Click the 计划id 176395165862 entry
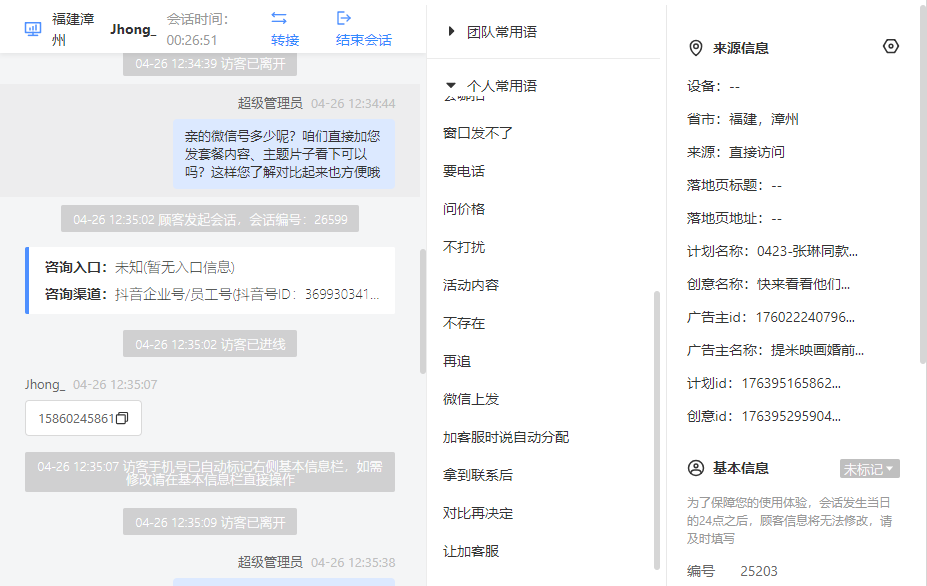This screenshot has width=927, height=586. pyautogui.click(x=763, y=383)
